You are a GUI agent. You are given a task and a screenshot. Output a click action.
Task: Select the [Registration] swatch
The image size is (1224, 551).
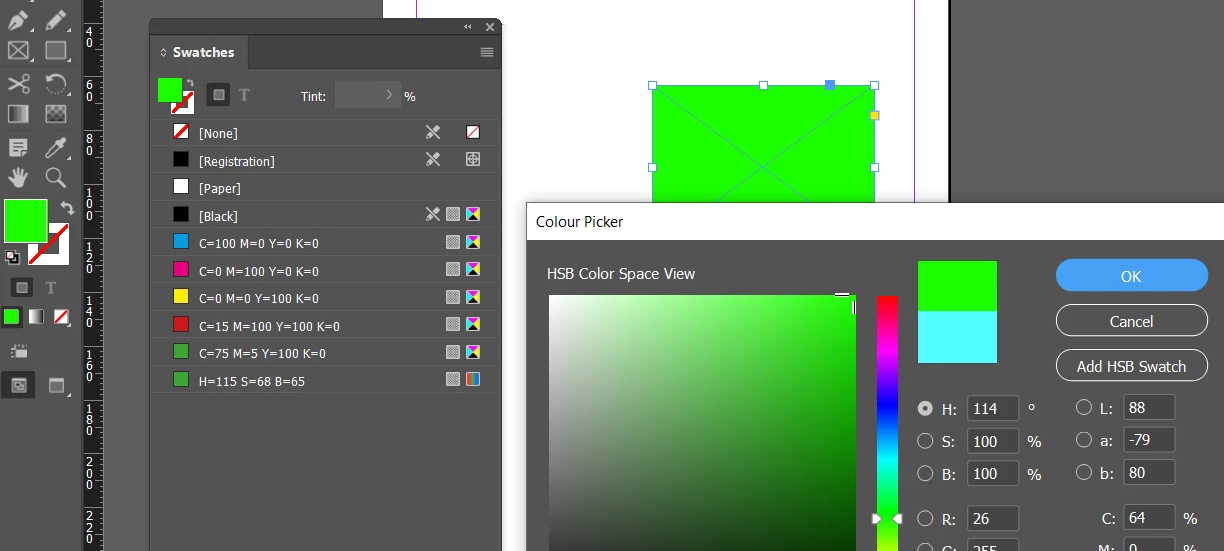click(x=325, y=160)
